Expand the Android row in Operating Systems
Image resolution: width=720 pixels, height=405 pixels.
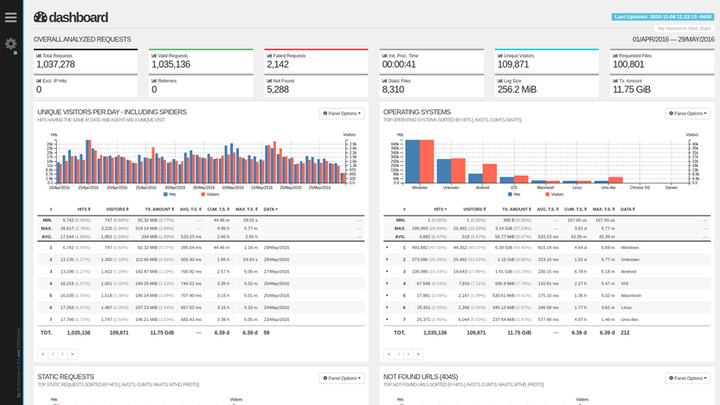(x=387, y=271)
